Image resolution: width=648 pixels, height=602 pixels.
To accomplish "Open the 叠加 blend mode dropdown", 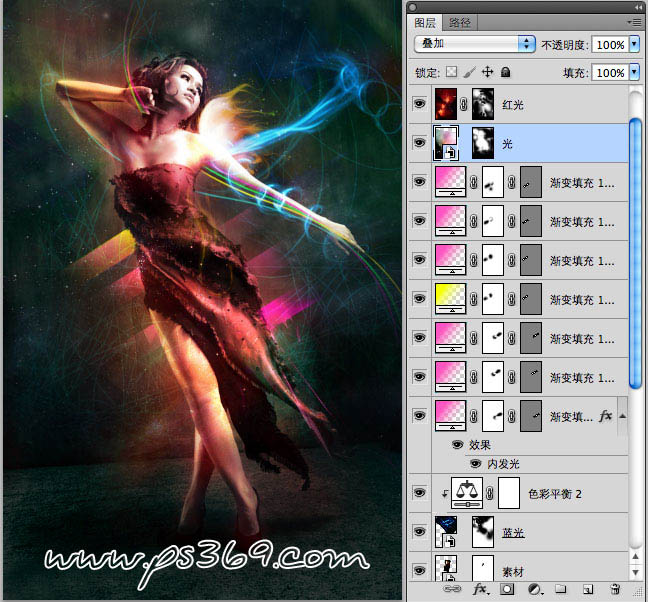I will [474, 43].
